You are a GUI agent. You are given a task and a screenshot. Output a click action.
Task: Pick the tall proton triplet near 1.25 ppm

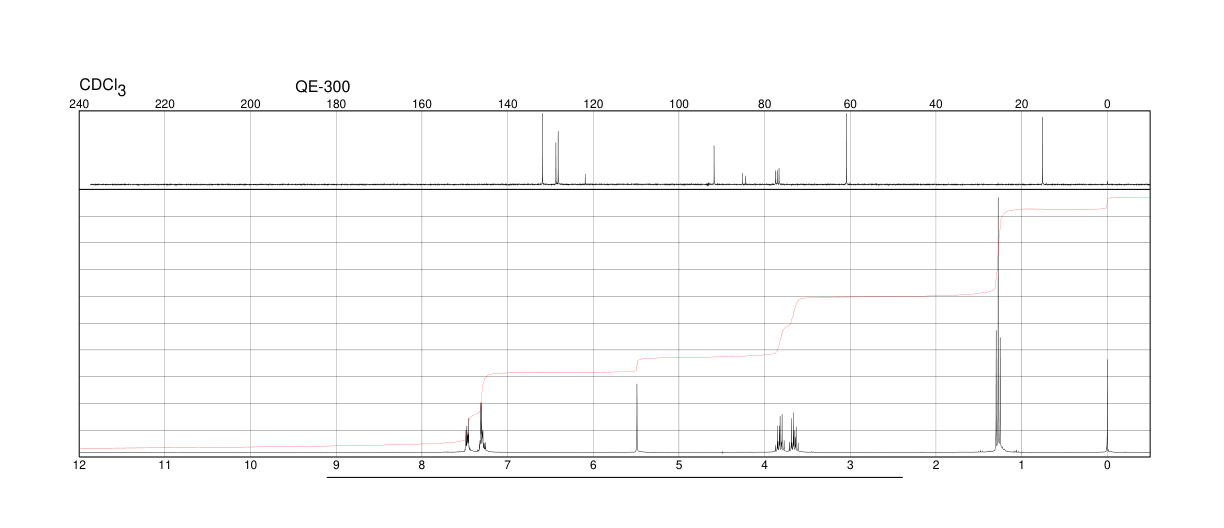tap(998, 325)
